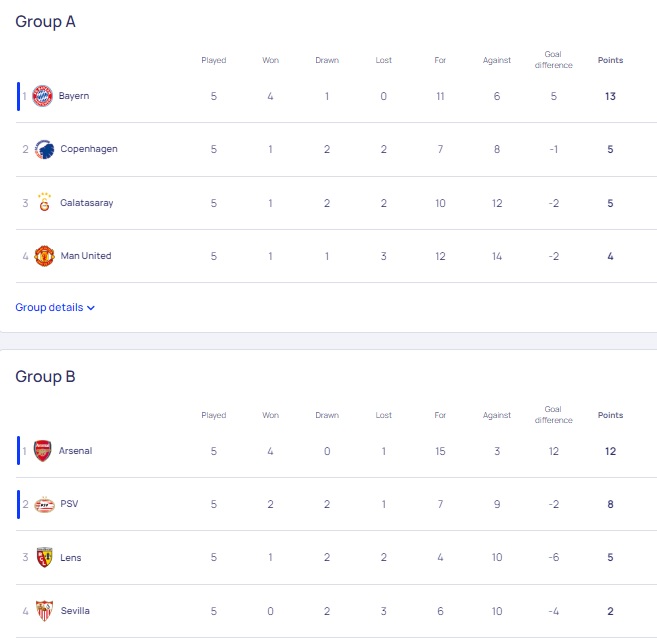Click the Arsenal club crest icon
Viewport: 657px width, 638px height.
[x=43, y=451]
